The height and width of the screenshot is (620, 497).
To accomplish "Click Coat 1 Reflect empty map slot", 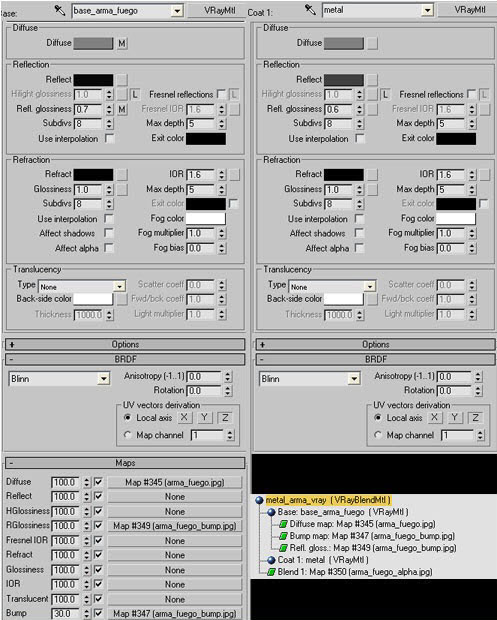I will click(x=372, y=80).
